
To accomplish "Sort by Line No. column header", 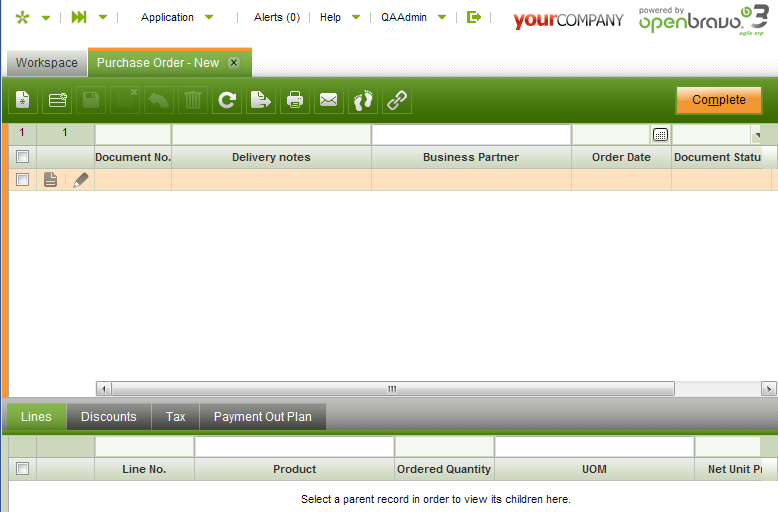I will pos(144,469).
